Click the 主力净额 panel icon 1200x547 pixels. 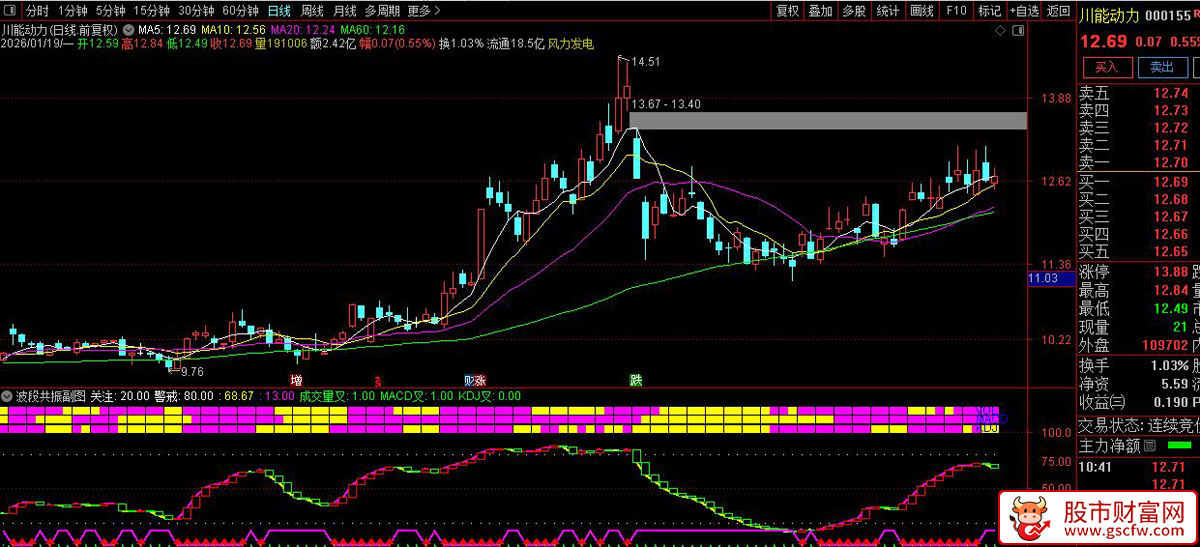[x=1150, y=445]
